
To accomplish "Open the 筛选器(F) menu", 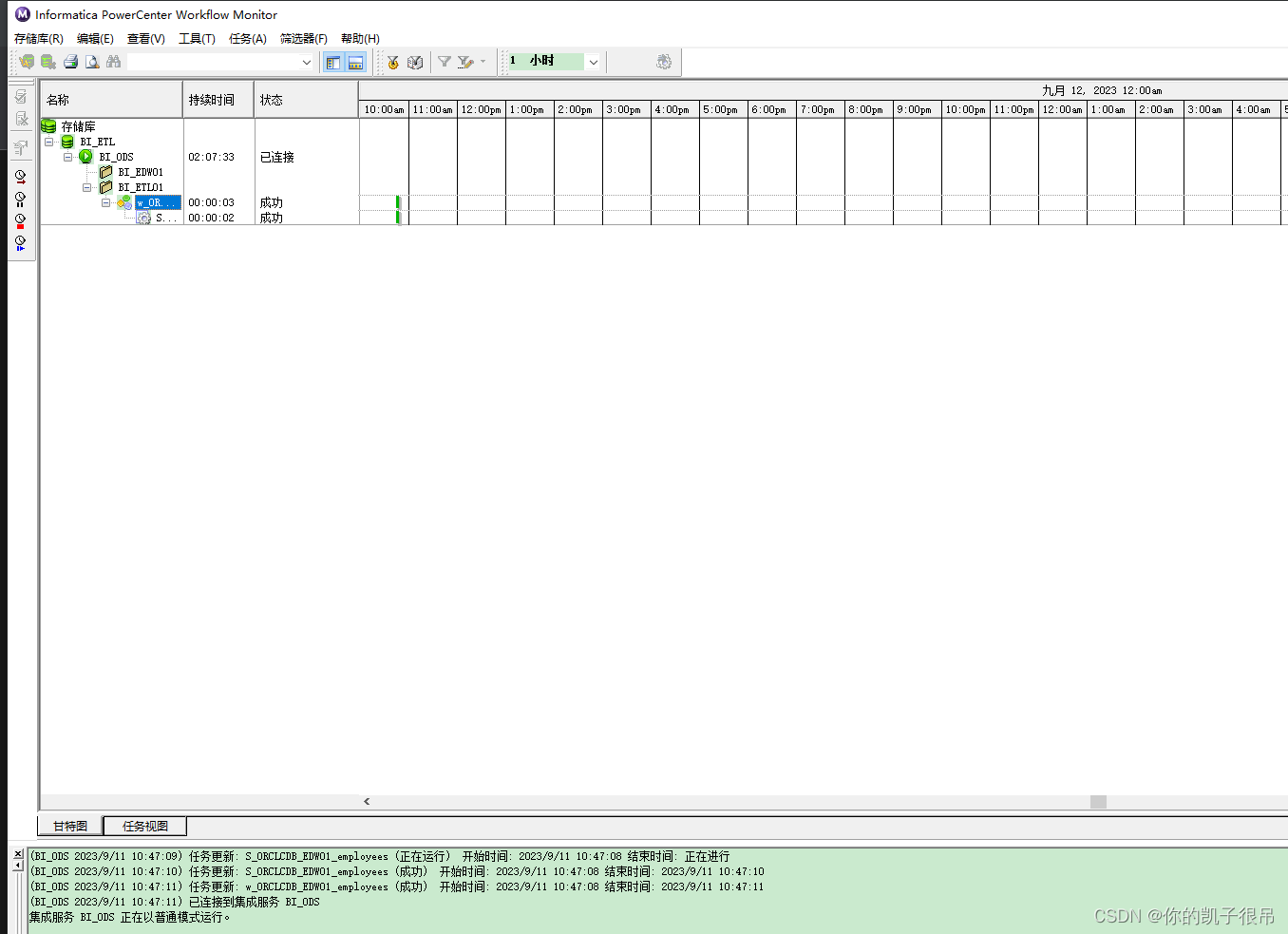I will coord(303,39).
